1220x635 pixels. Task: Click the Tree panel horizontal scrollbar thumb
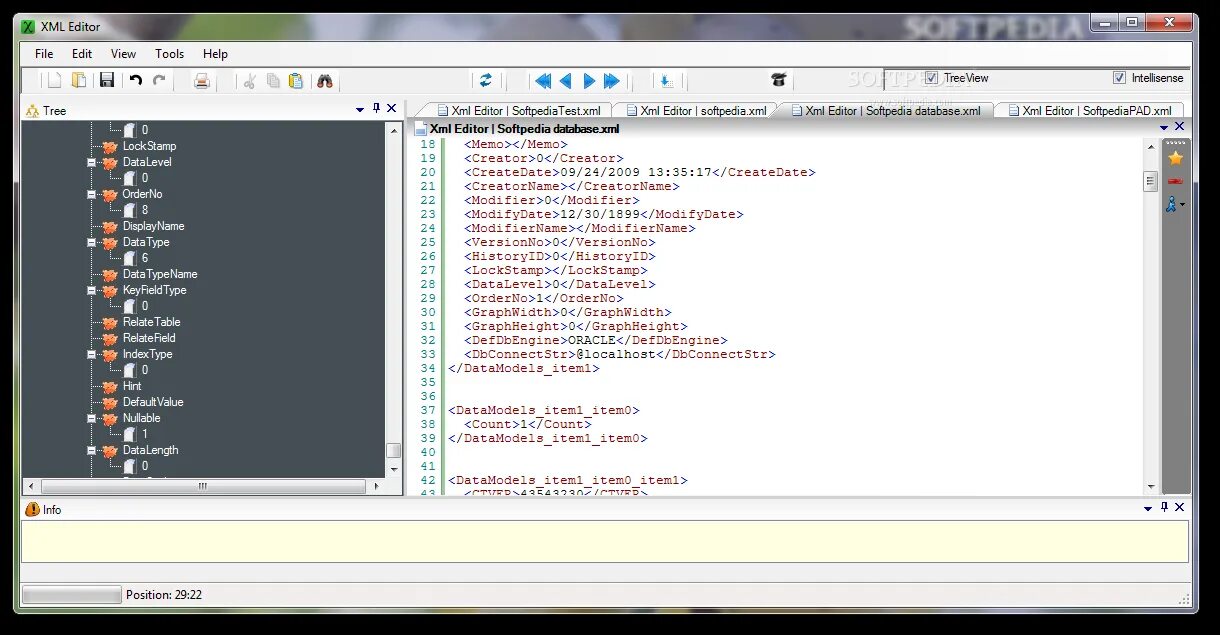202,487
